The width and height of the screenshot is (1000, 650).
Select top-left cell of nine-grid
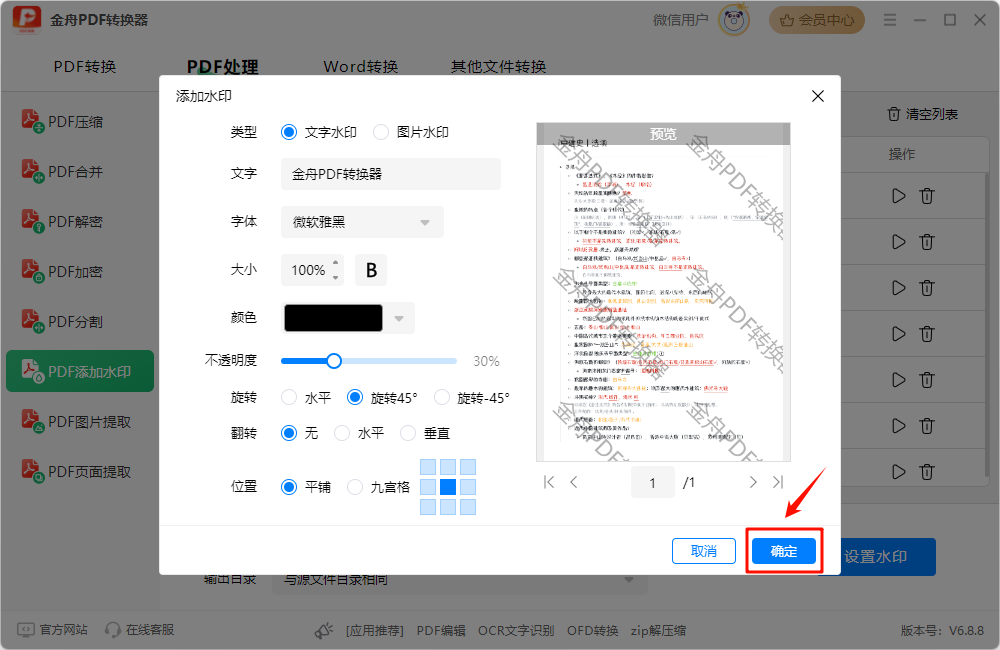(x=428, y=467)
